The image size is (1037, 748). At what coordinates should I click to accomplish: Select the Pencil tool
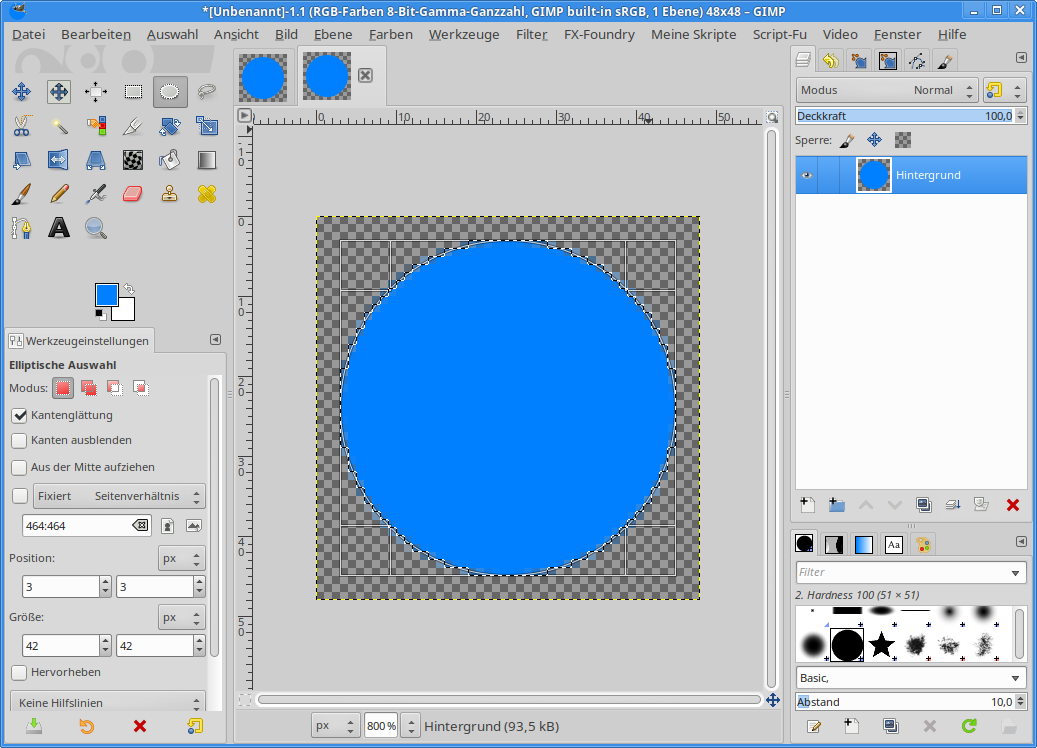pos(59,193)
